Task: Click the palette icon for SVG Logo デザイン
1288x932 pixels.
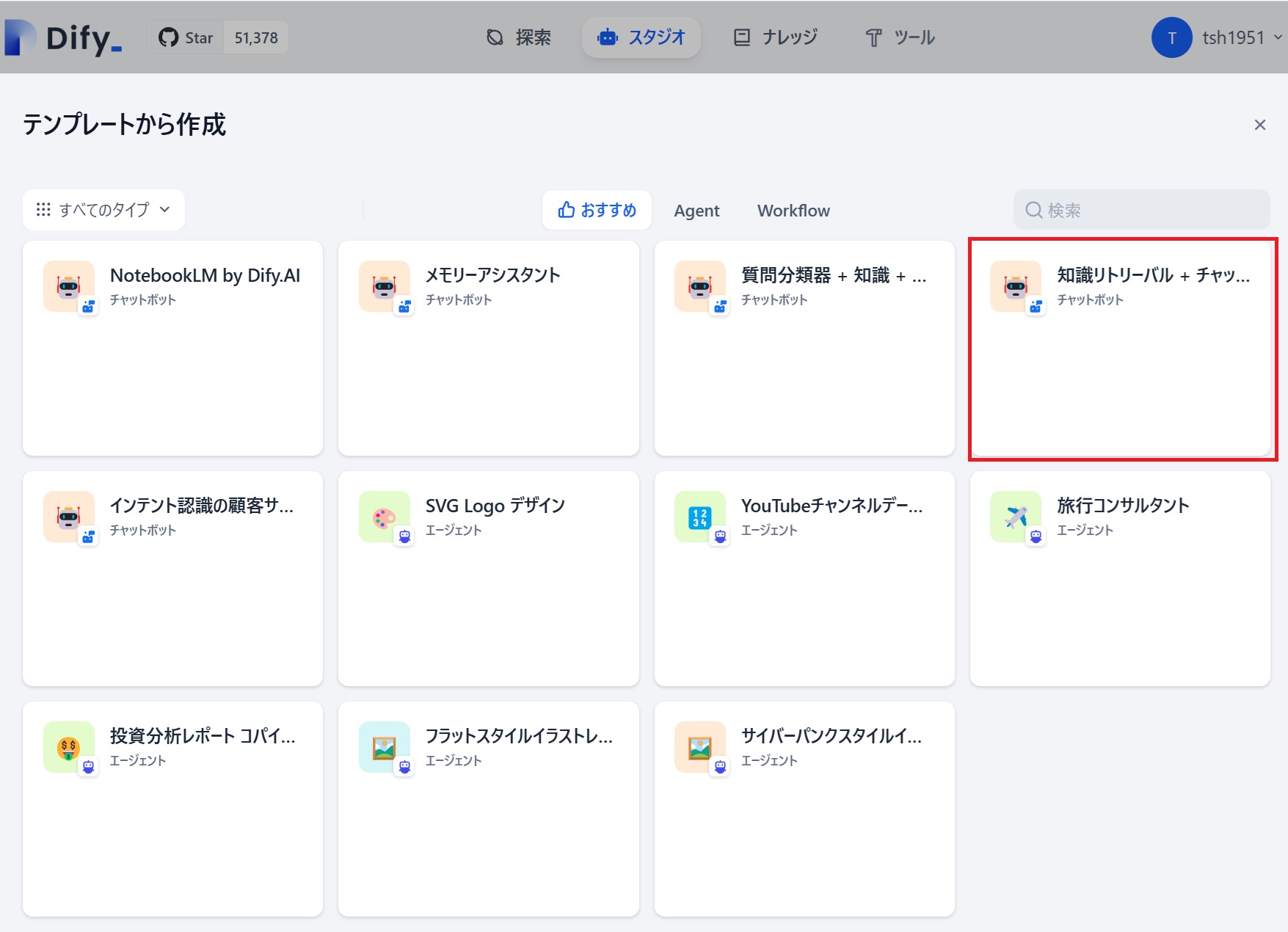Action: point(385,517)
